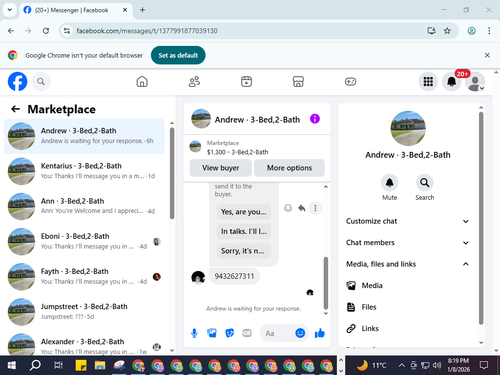Screen dimensions: 500x375
Task: Go back using the Marketplace back arrow
Action: 15,109
